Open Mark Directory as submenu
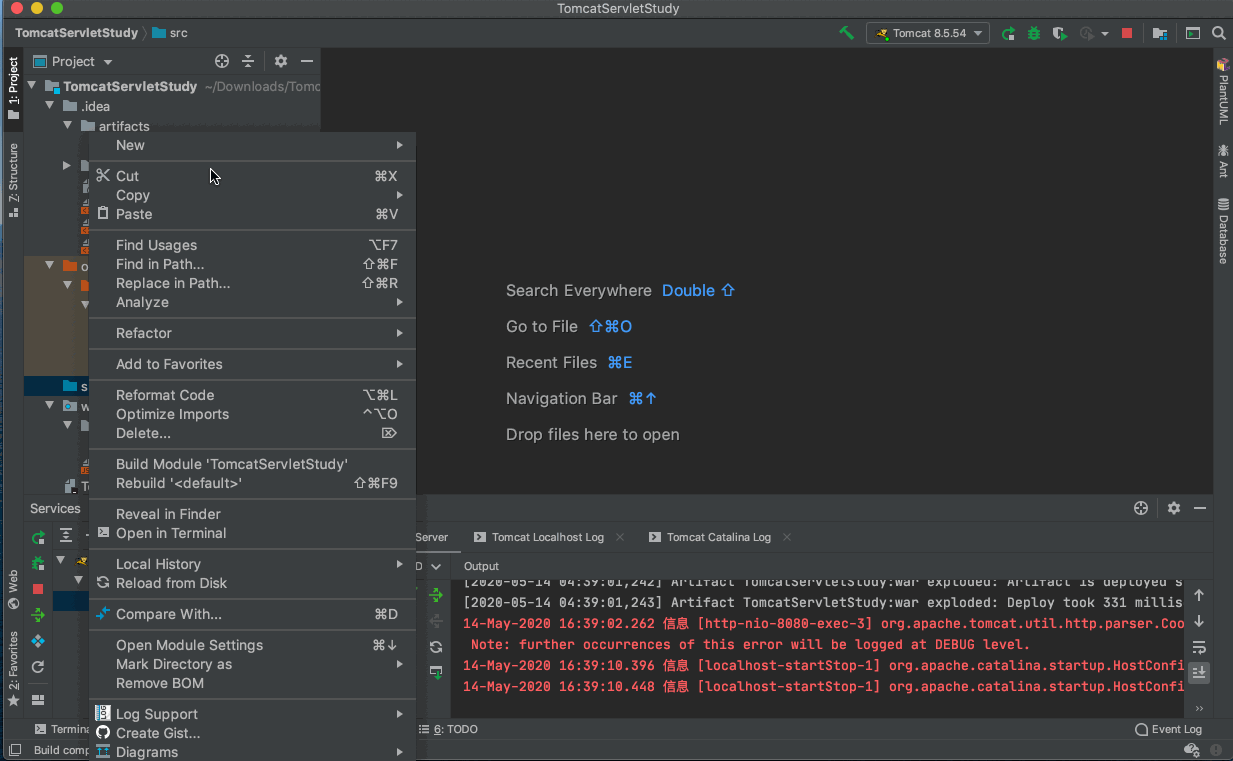This screenshot has height=761, width=1233. (x=252, y=664)
